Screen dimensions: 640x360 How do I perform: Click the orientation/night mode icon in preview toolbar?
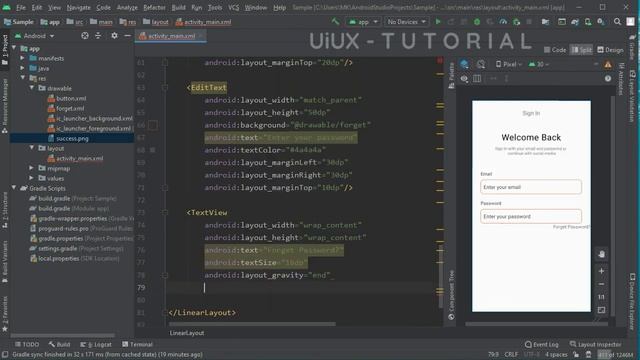481,64
